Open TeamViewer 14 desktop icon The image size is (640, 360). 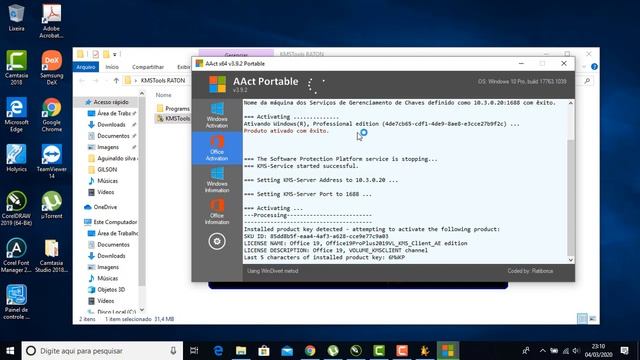point(51,162)
